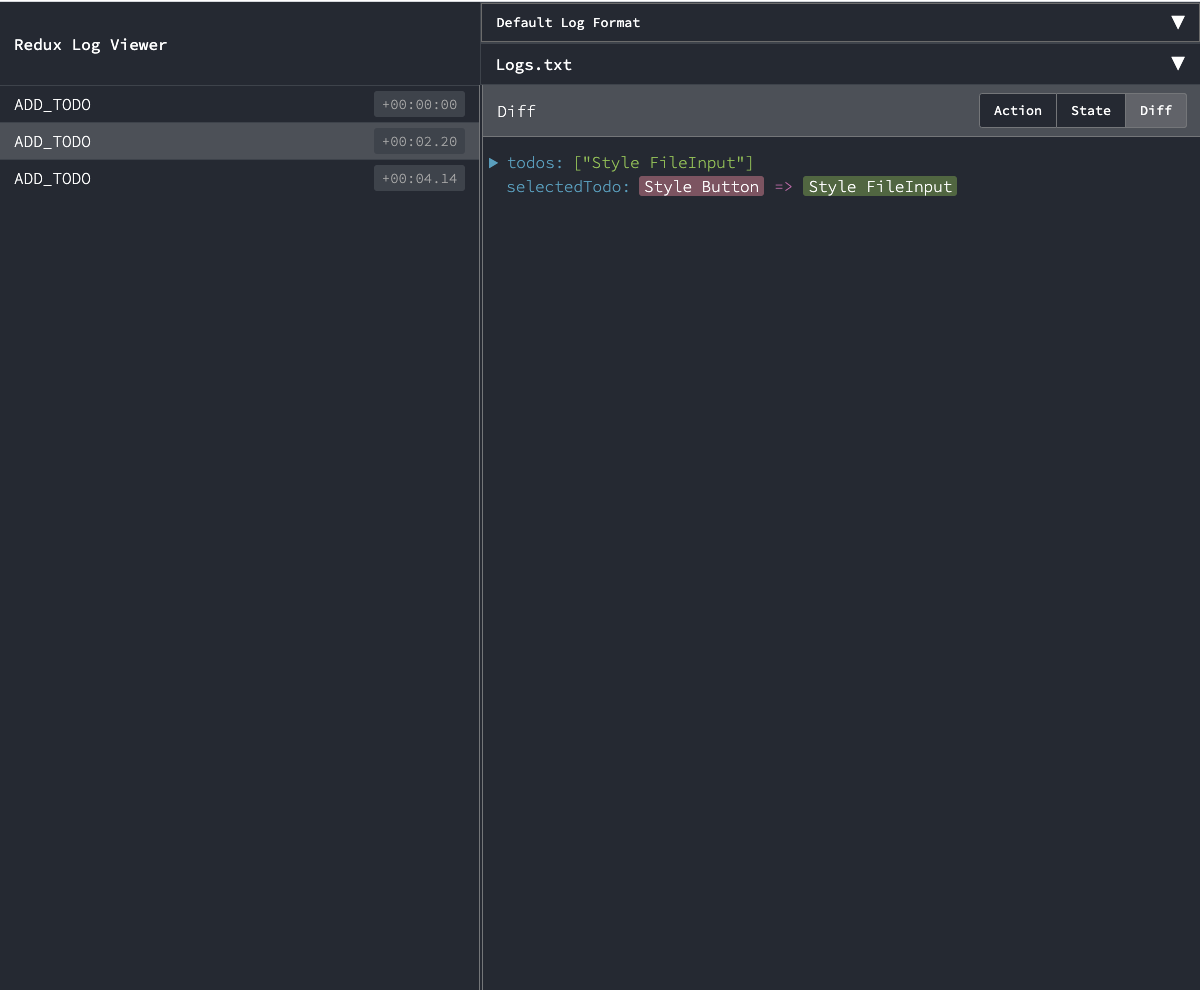Select the Diff tab

coord(1156,110)
